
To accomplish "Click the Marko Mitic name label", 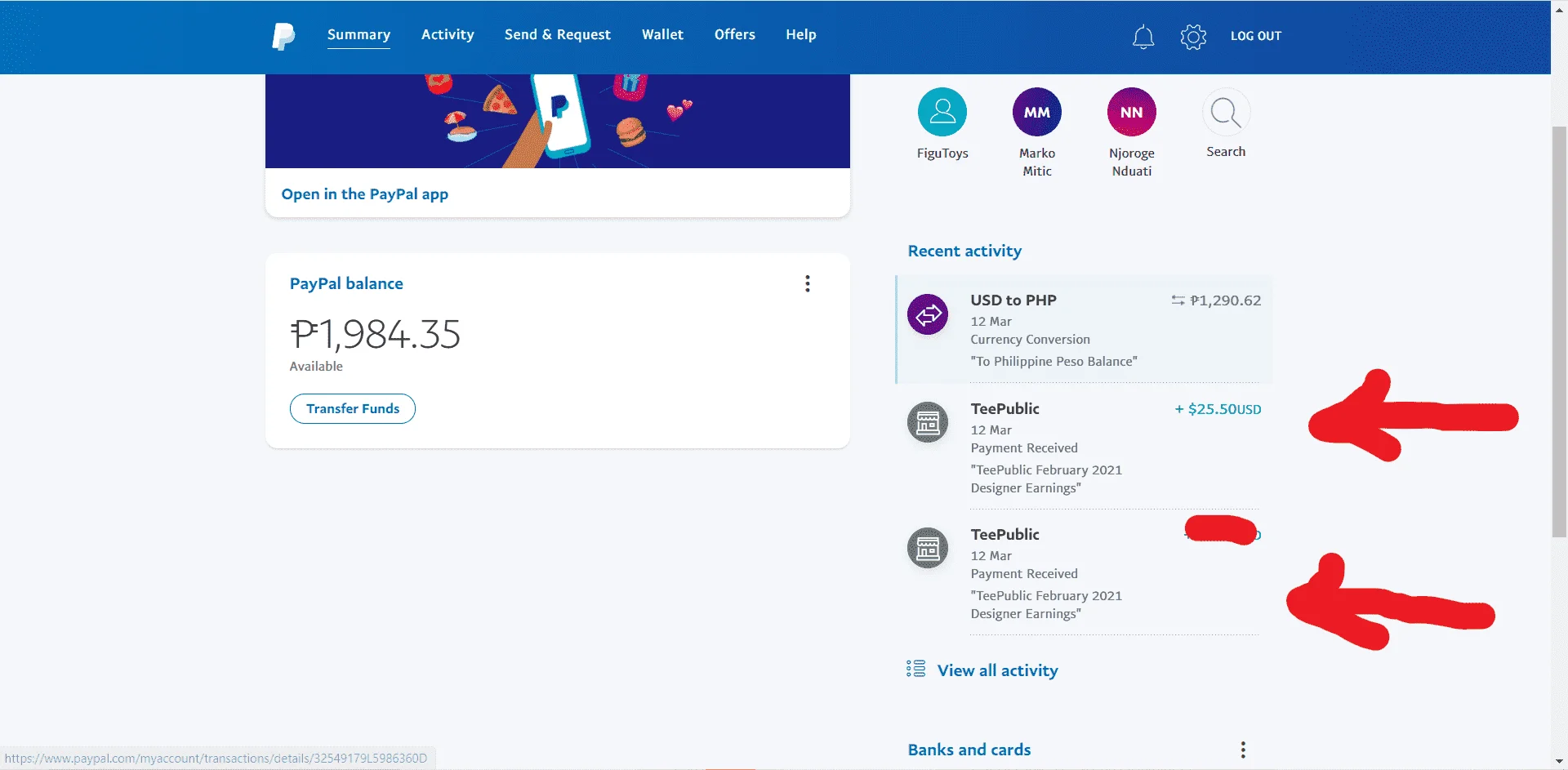I will (x=1037, y=162).
